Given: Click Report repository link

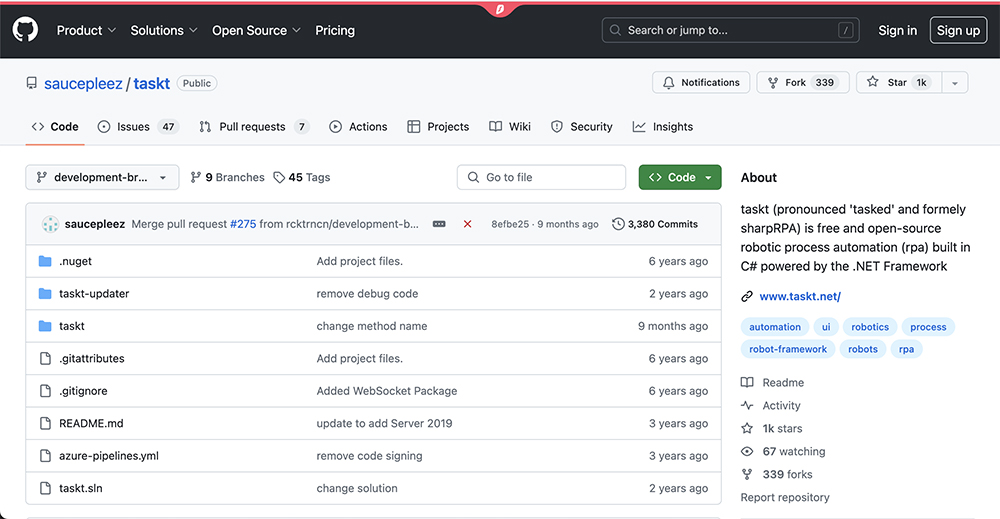Looking at the screenshot, I should click(x=784, y=497).
